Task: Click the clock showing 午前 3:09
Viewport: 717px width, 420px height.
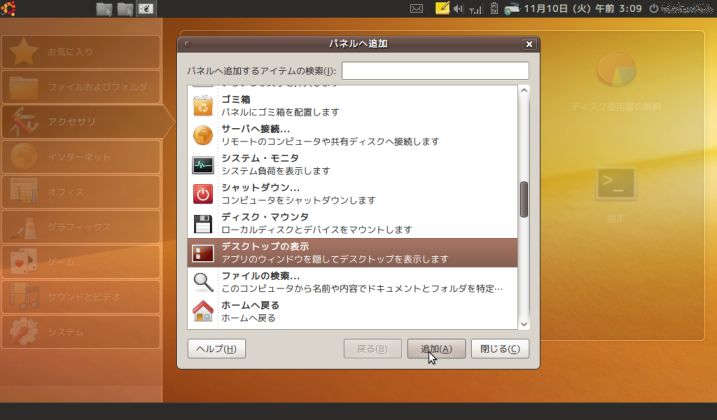Action: (x=583, y=8)
